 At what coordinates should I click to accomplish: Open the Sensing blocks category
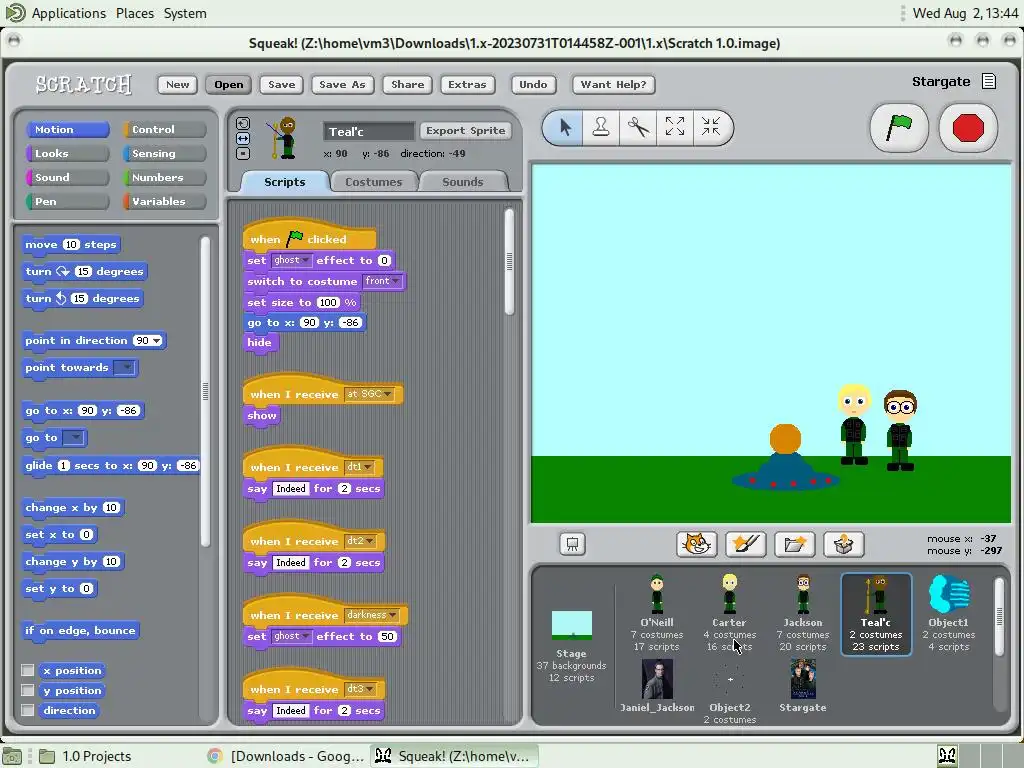coord(165,153)
